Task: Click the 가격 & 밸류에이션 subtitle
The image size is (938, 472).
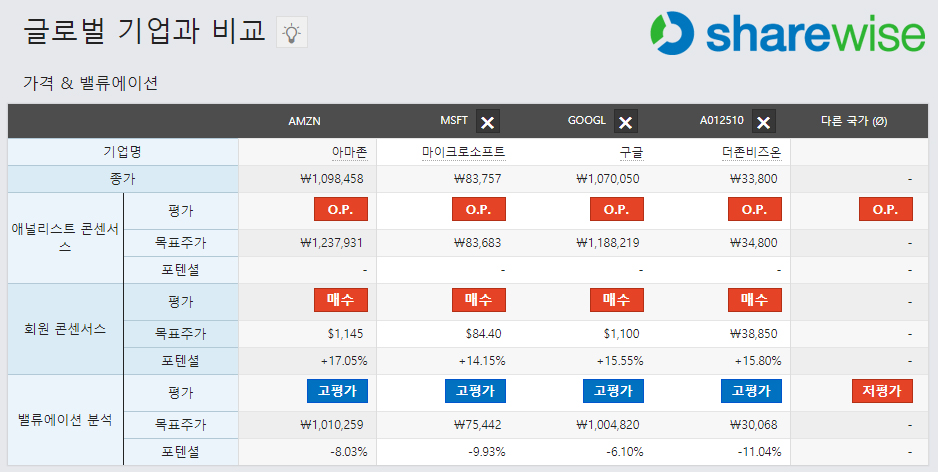Action: (x=90, y=83)
